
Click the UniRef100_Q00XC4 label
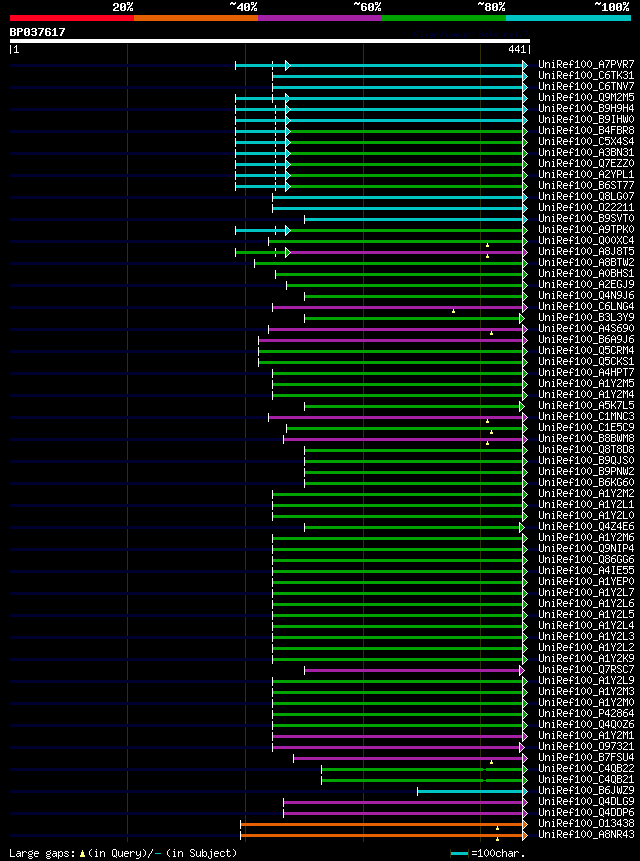(586, 241)
